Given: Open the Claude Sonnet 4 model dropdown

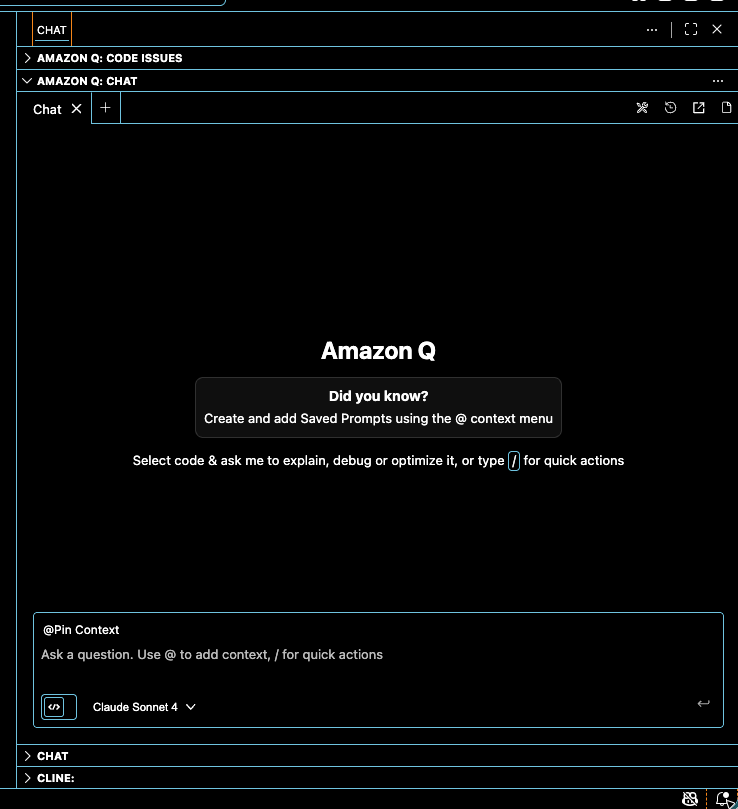Looking at the screenshot, I should (144, 707).
